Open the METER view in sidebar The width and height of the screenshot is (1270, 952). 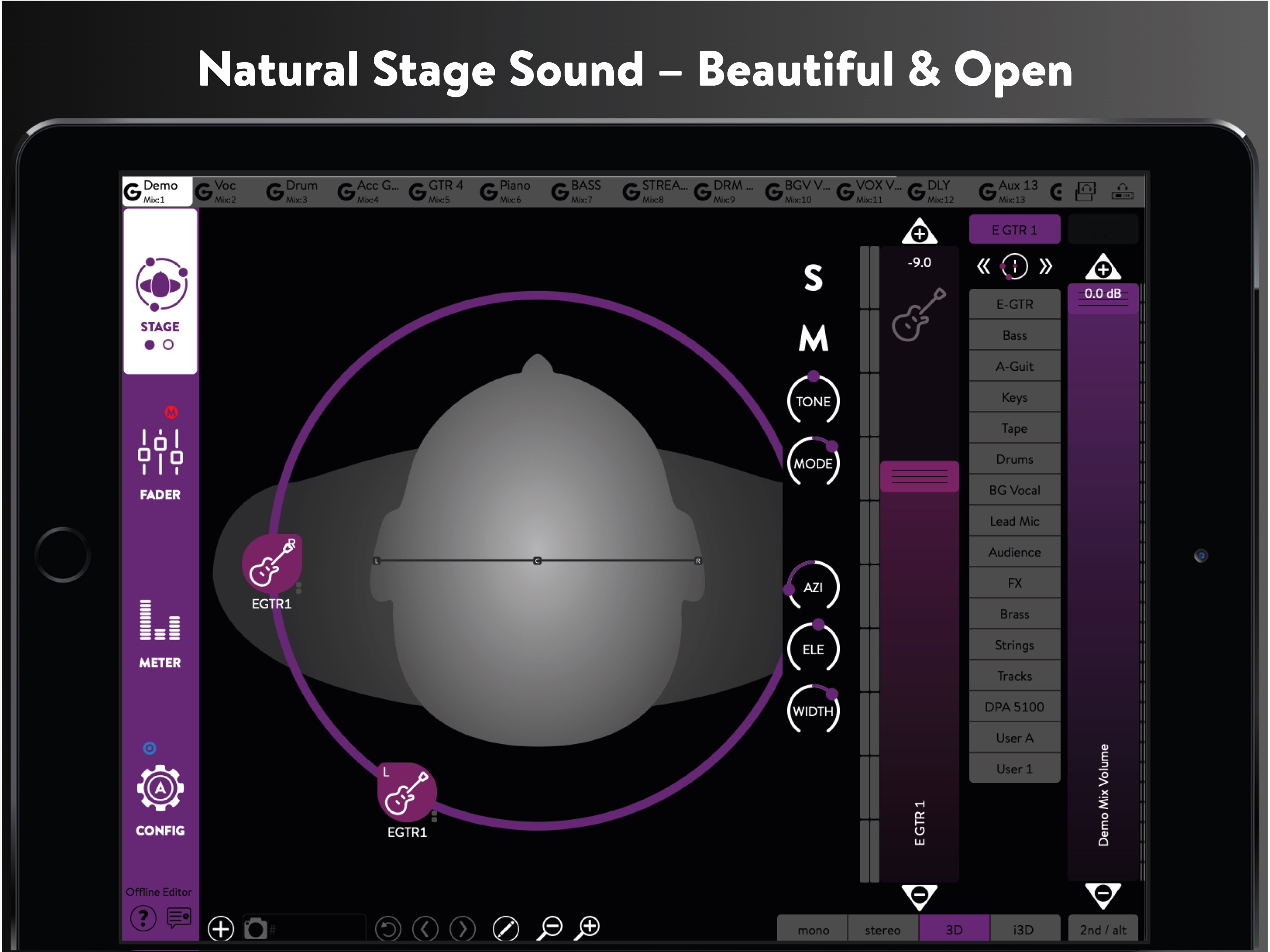point(160,634)
